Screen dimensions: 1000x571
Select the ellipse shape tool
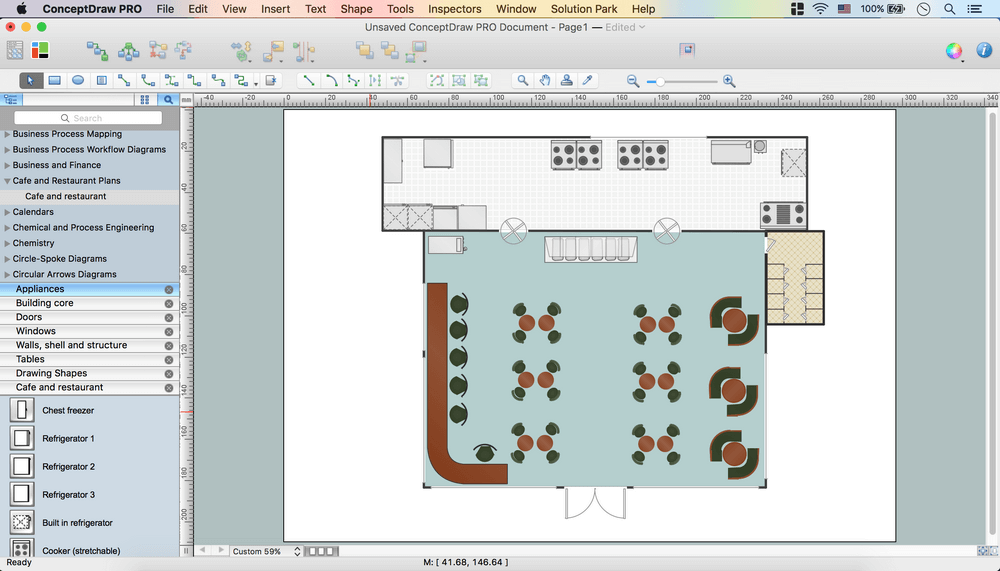(77, 80)
